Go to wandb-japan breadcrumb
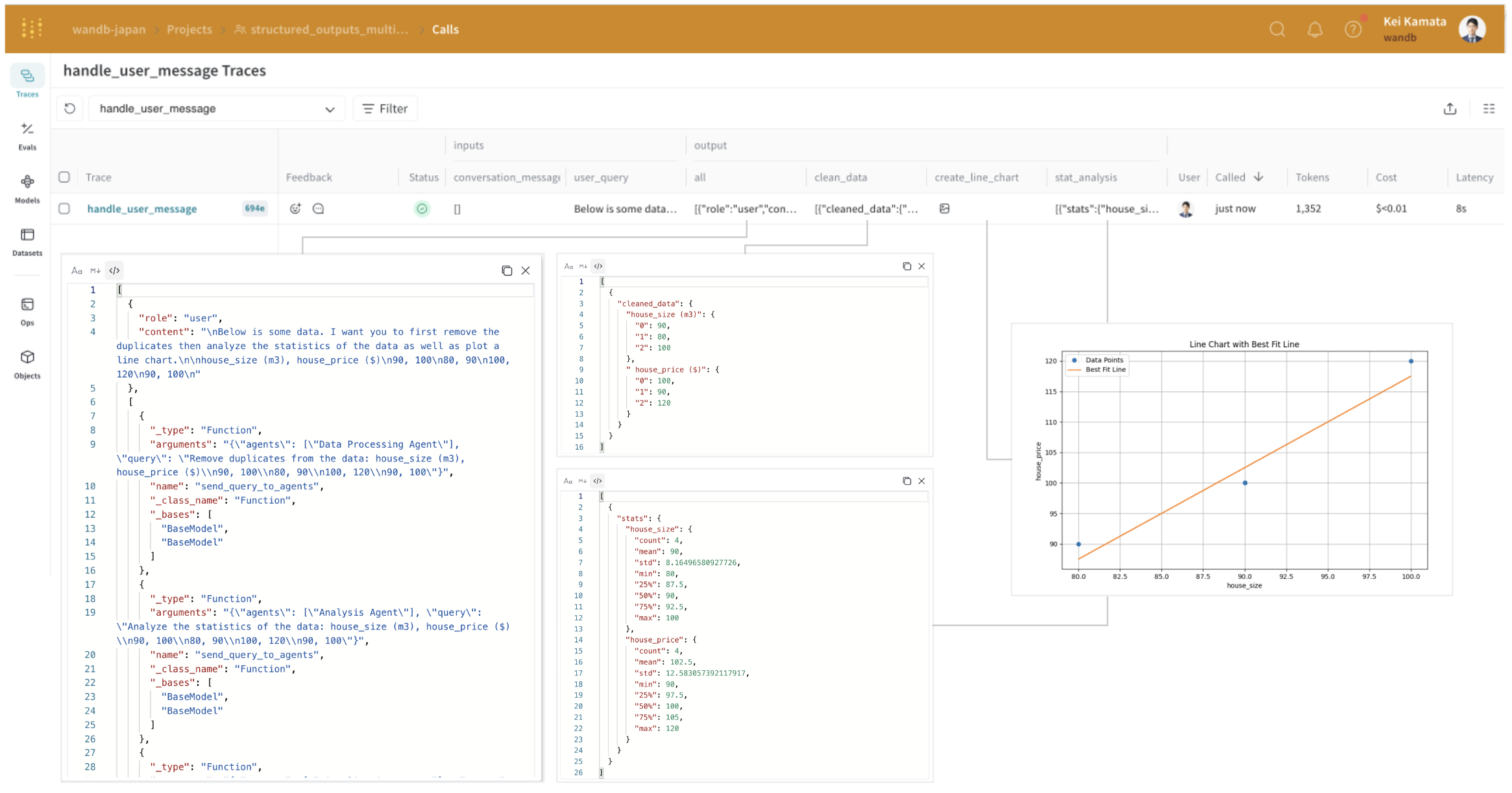The image size is (1512, 793). click(108, 29)
